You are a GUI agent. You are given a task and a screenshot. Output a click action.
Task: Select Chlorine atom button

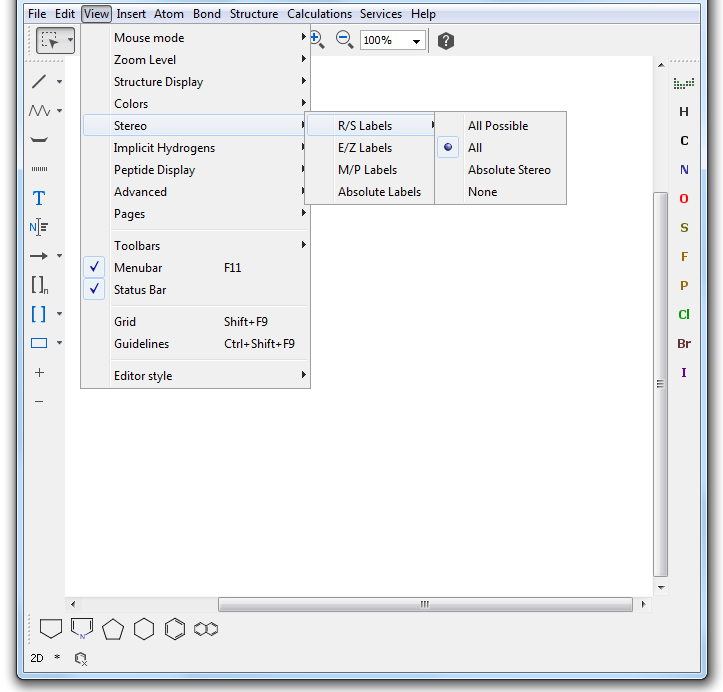pyautogui.click(x=684, y=315)
